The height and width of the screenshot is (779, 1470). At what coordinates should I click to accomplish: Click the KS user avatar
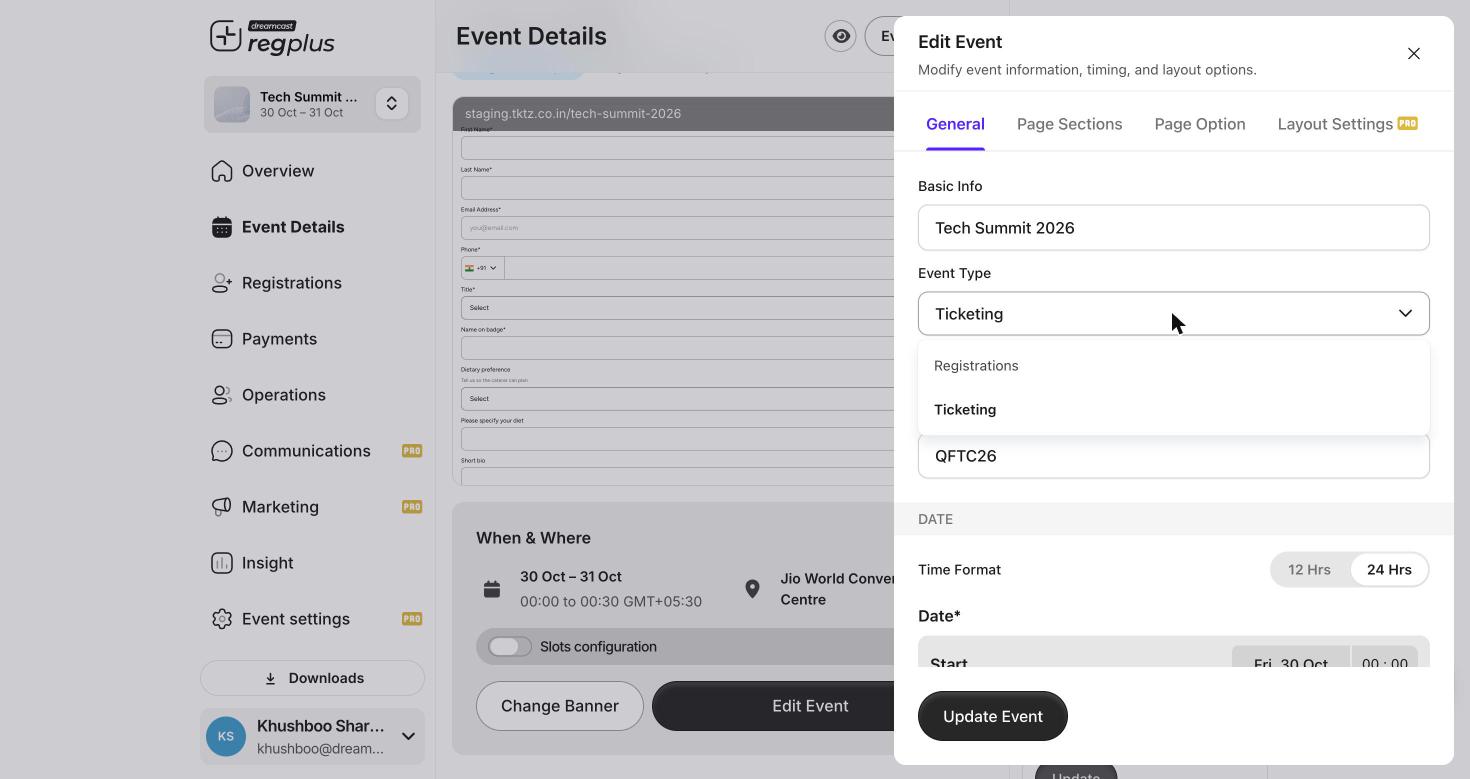(x=226, y=737)
